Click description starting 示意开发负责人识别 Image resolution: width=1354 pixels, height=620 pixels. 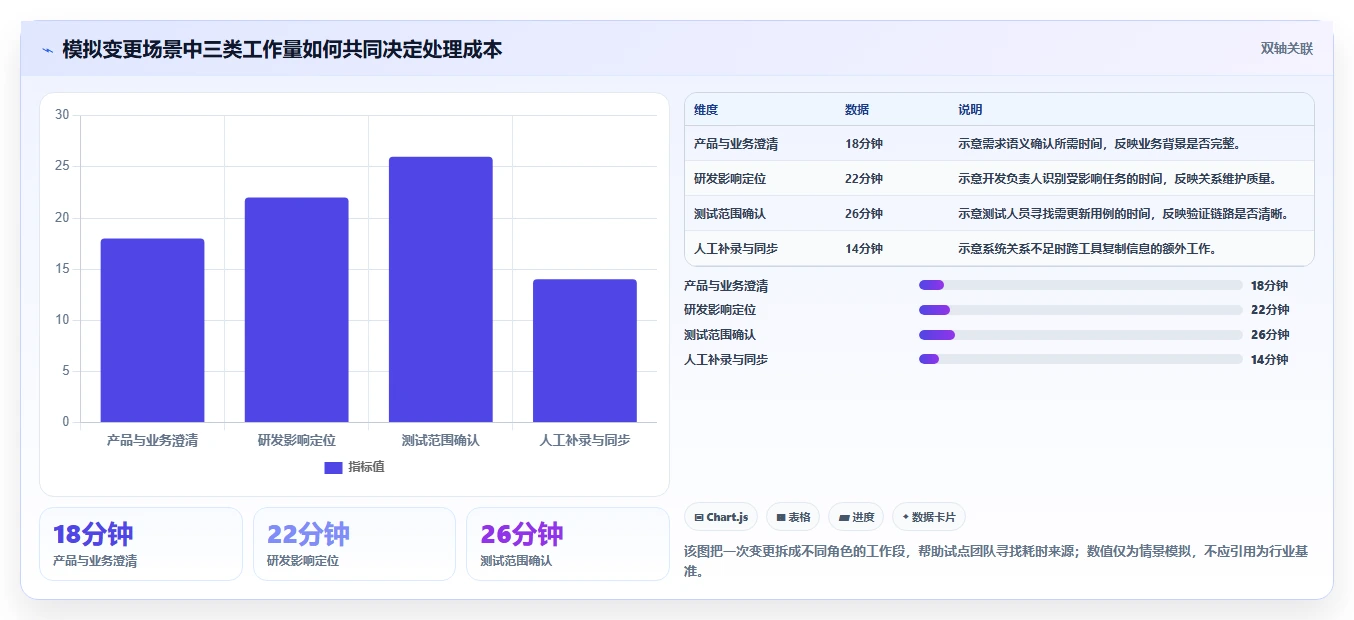[1120, 179]
